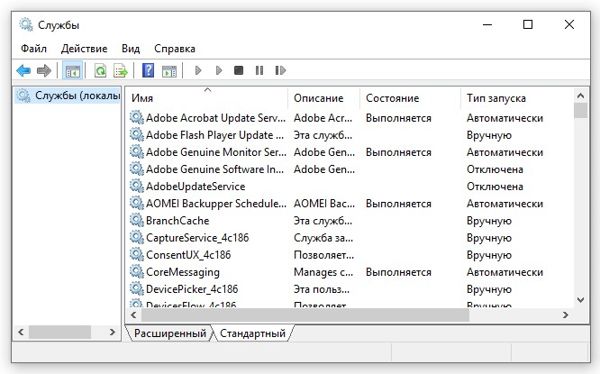Maximize the Службы window

click(528, 25)
